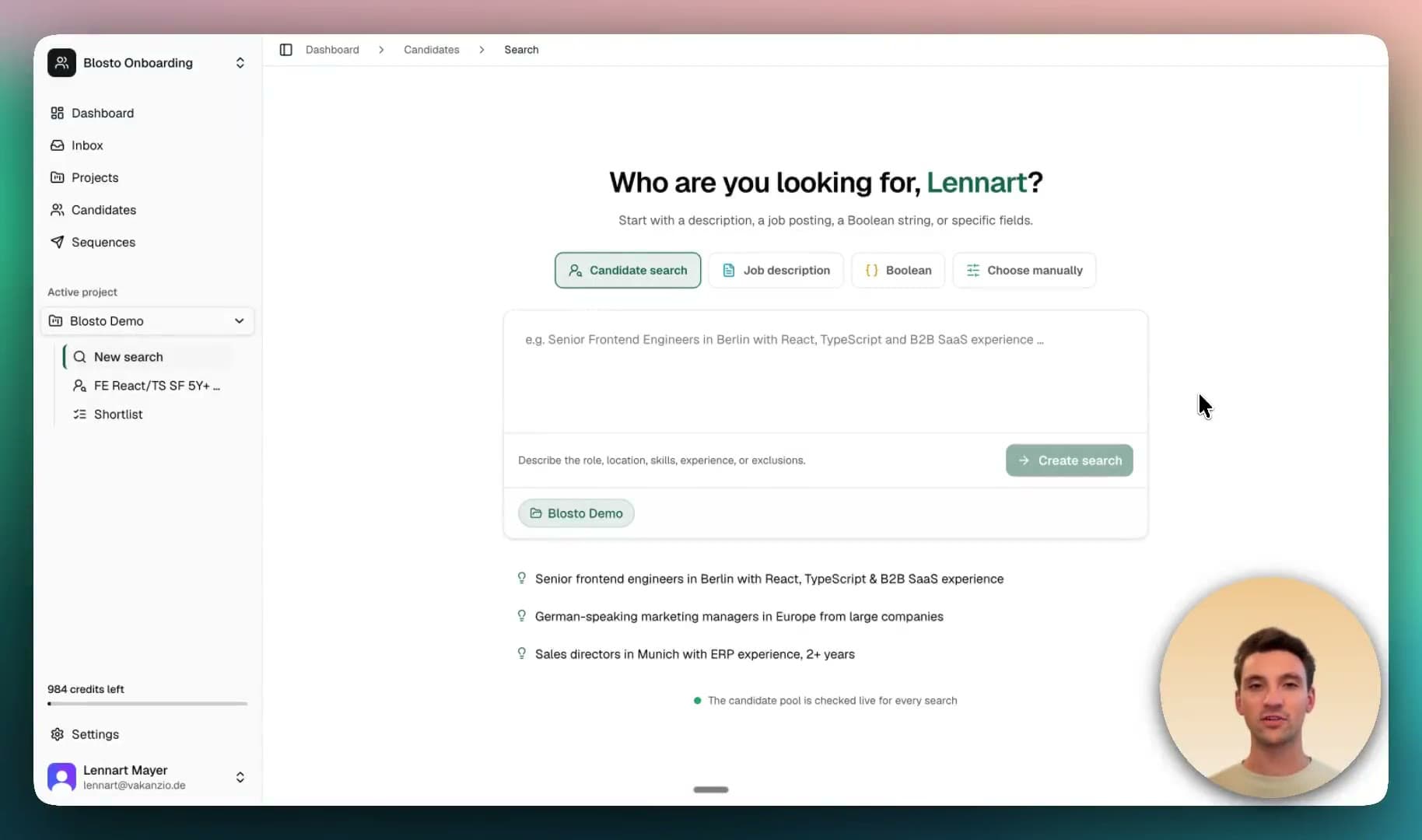
Task: Use the German-speaking marketing managers suggestion
Action: click(x=739, y=616)
